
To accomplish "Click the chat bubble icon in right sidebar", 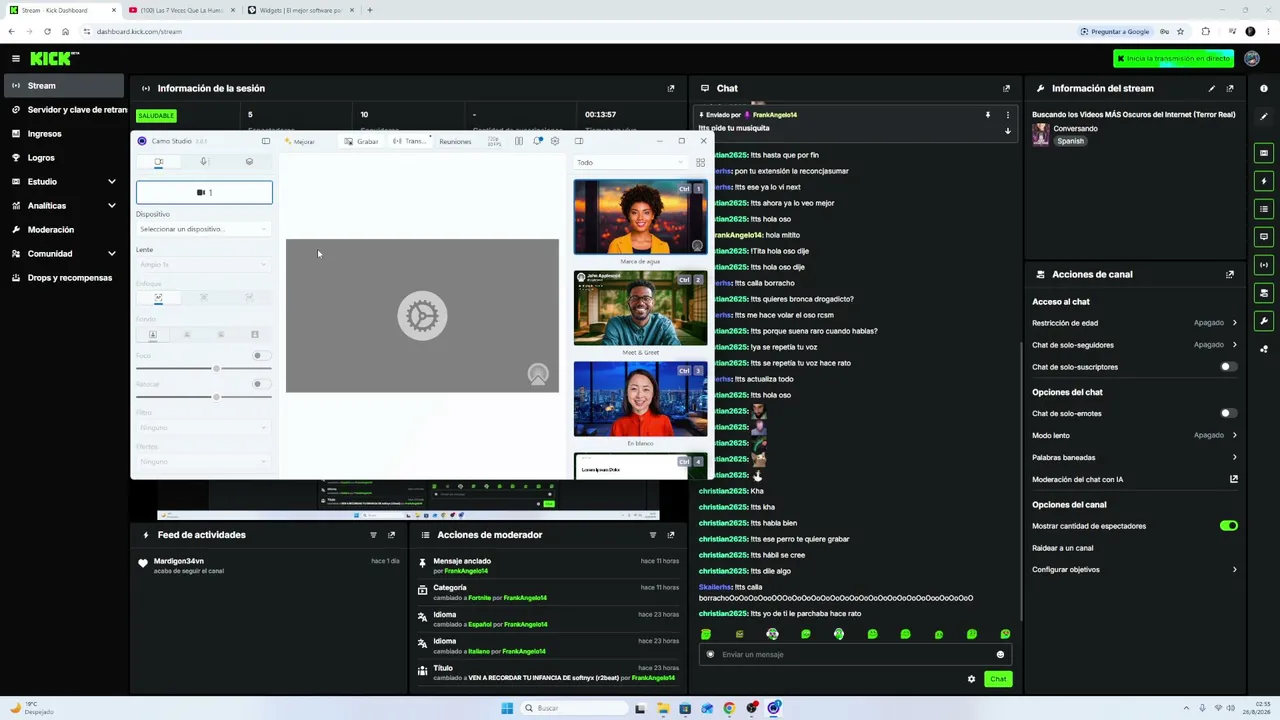I will pyautogui.click(x=1264, y=237).
